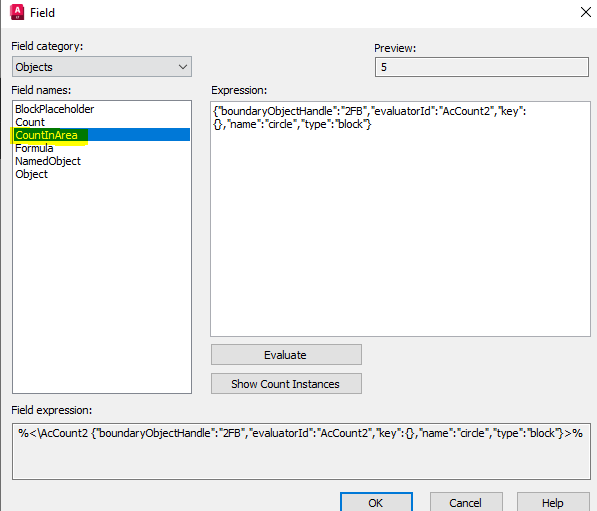The image size is (597, 511).
Task: Select CountInArea field name
Action: (102, 135)
